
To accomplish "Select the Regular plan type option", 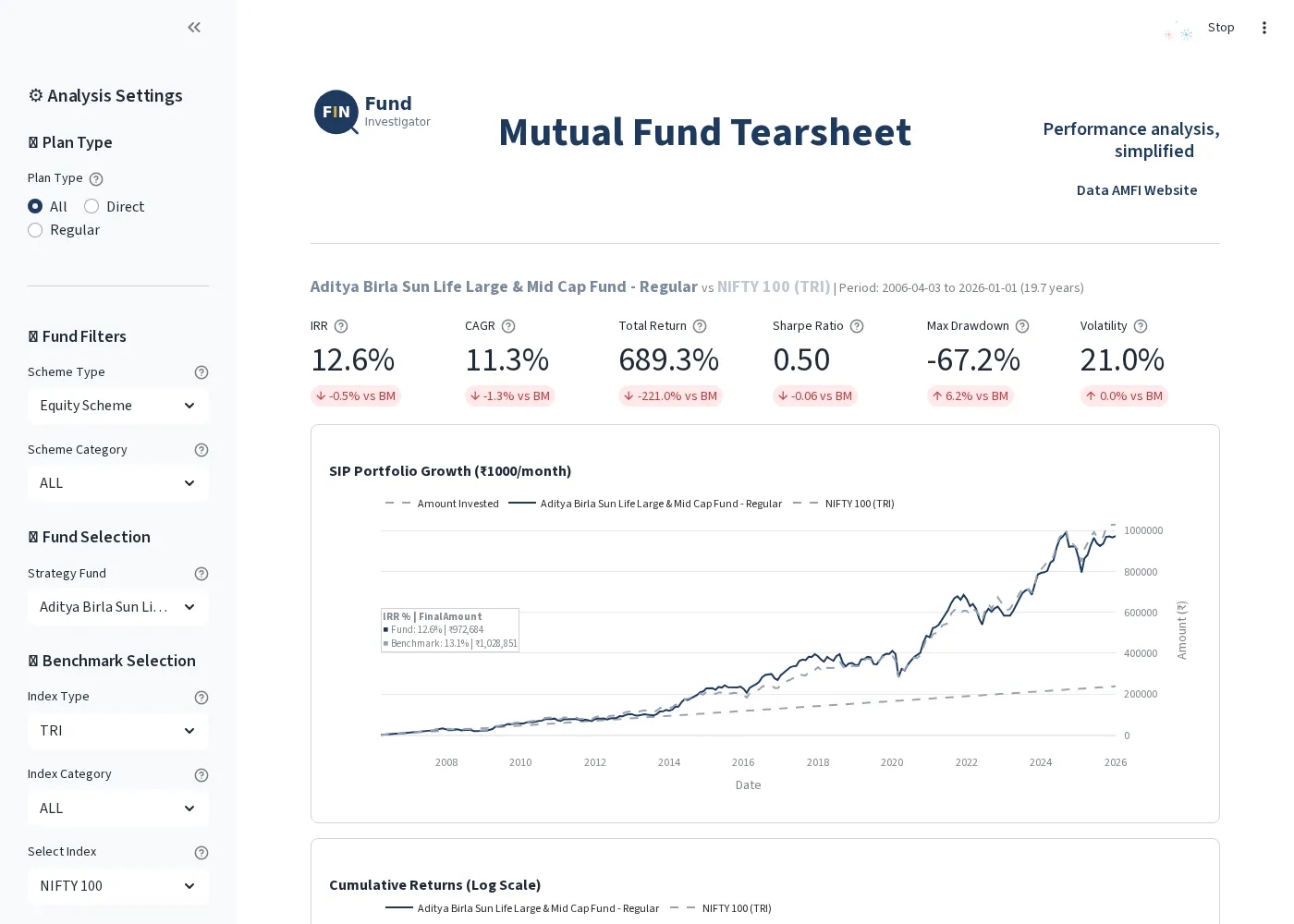I will pos(35,230).
